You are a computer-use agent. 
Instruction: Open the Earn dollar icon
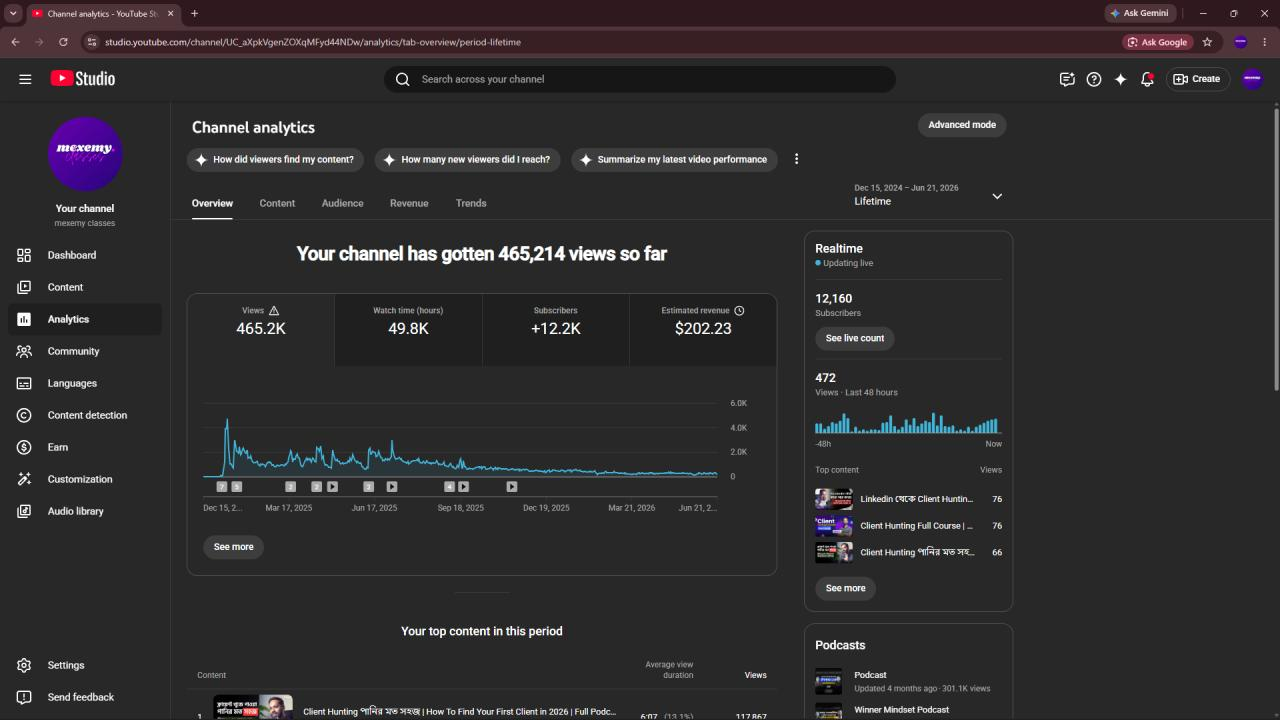click(x=24, y=447)
